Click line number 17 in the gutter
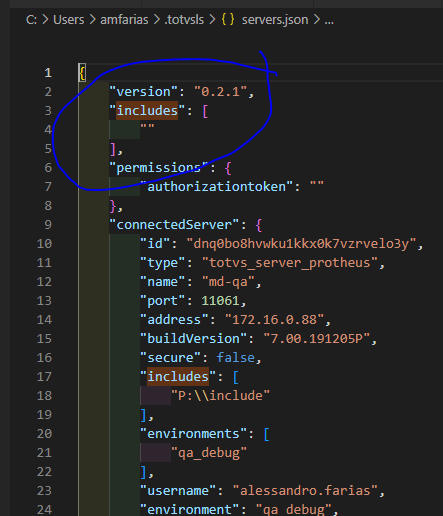 click(x=44, y=377)
